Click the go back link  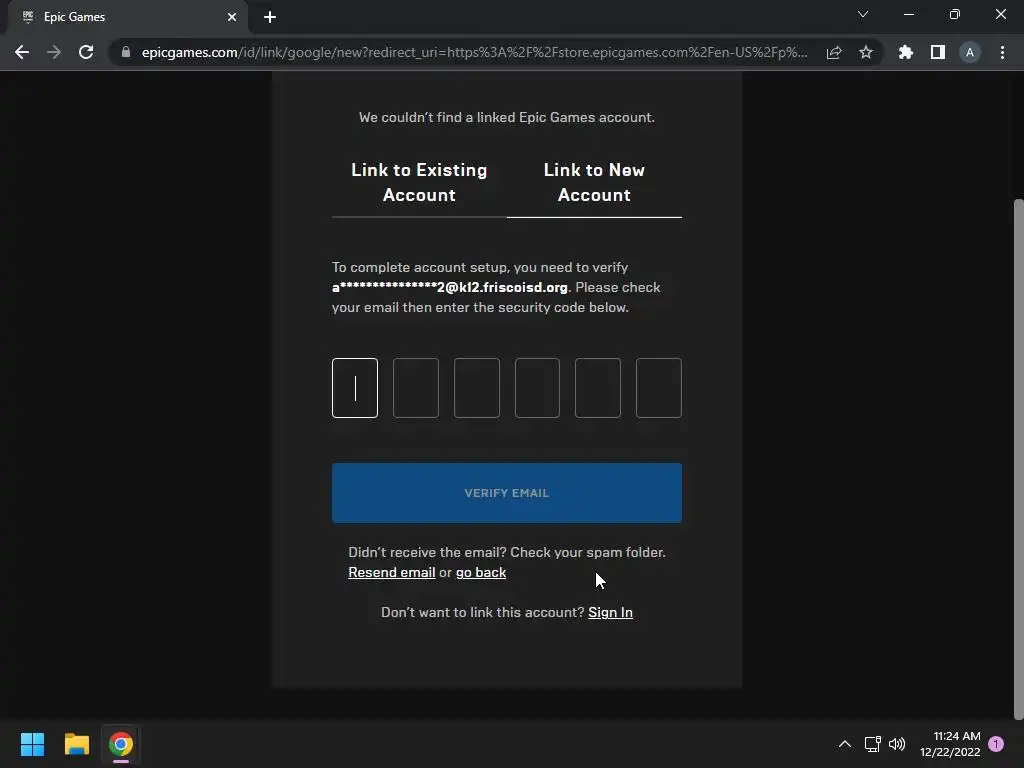pos(481,573)
